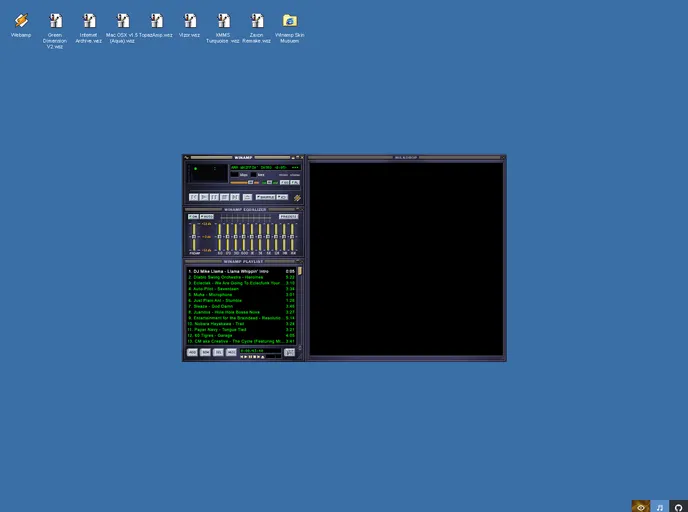Select Auto-Pilot - Seventeen in the playlist

[226, 289]
